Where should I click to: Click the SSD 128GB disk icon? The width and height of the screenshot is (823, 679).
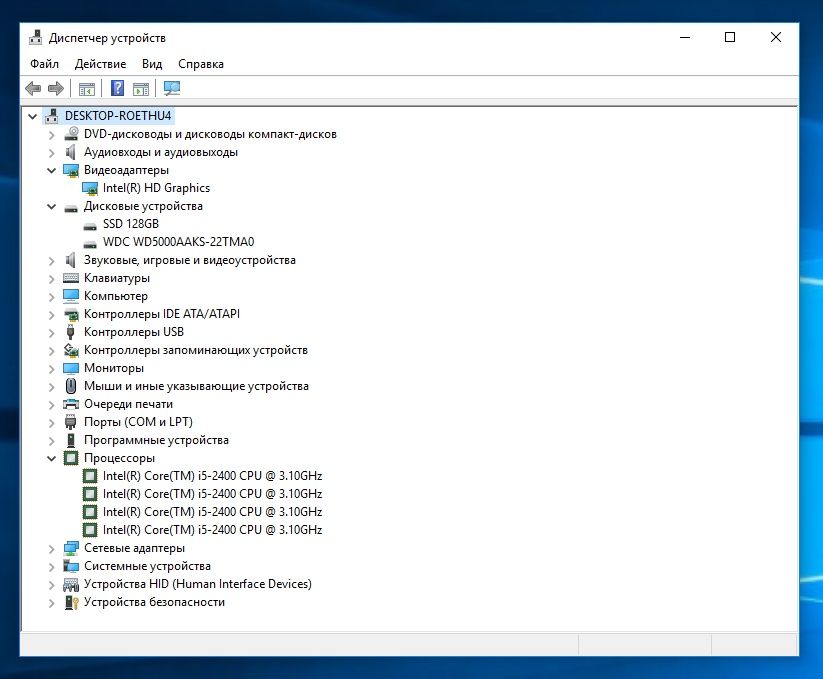click(x=90, y=226)
